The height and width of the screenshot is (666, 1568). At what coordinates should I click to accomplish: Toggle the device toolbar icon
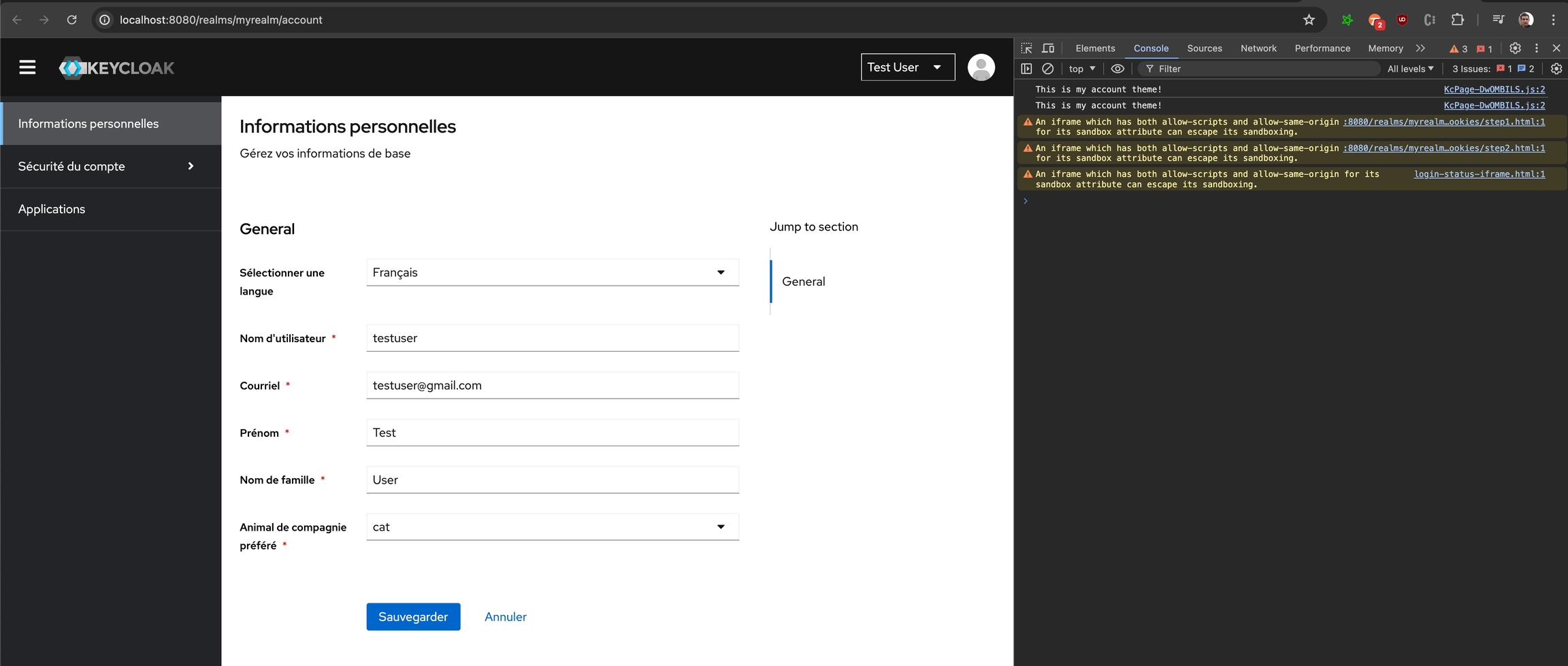(x=1048, y=48)
